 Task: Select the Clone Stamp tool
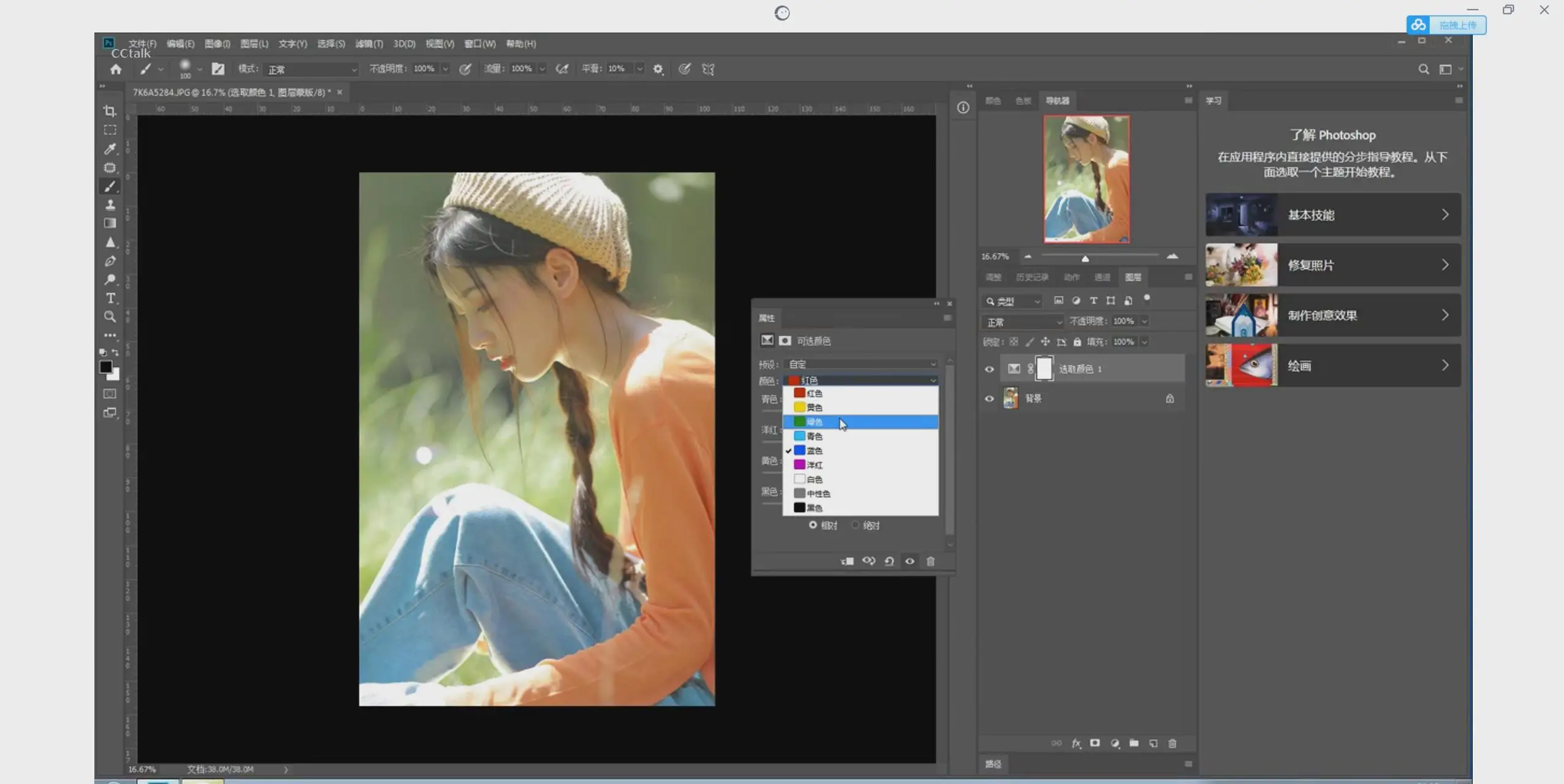tap(110, 205)
